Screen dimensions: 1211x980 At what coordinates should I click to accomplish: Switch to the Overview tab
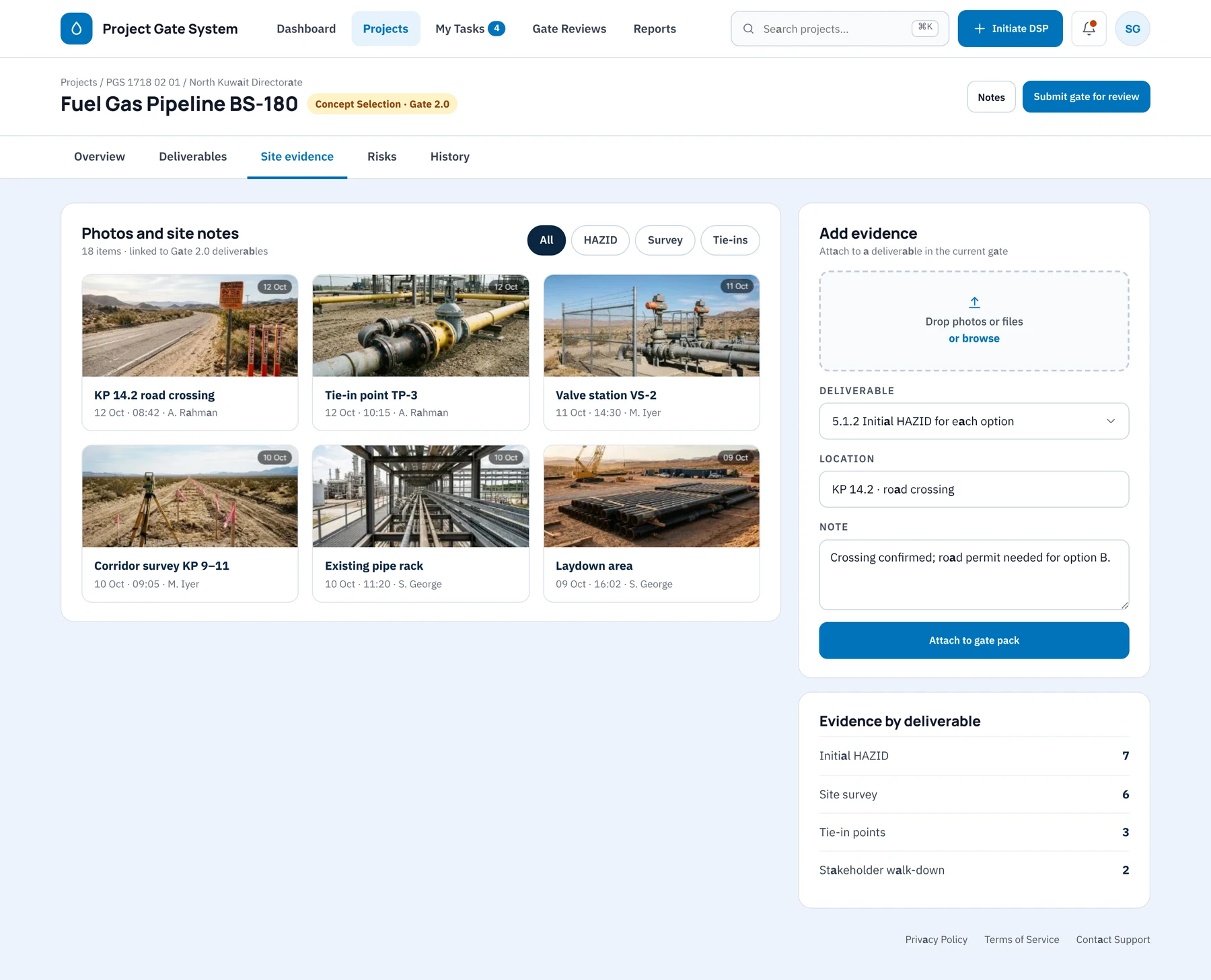(x=100, y=157)
